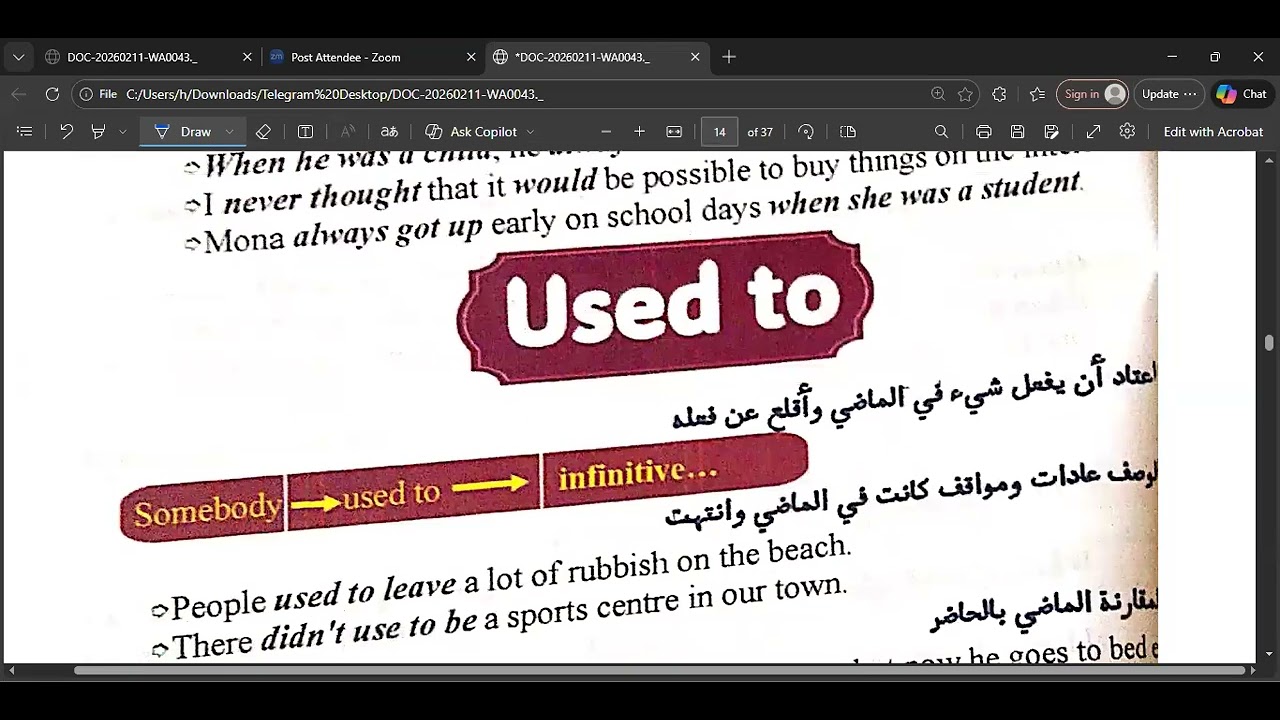Open the Update settings menu button

click(x=1169, y=94)
